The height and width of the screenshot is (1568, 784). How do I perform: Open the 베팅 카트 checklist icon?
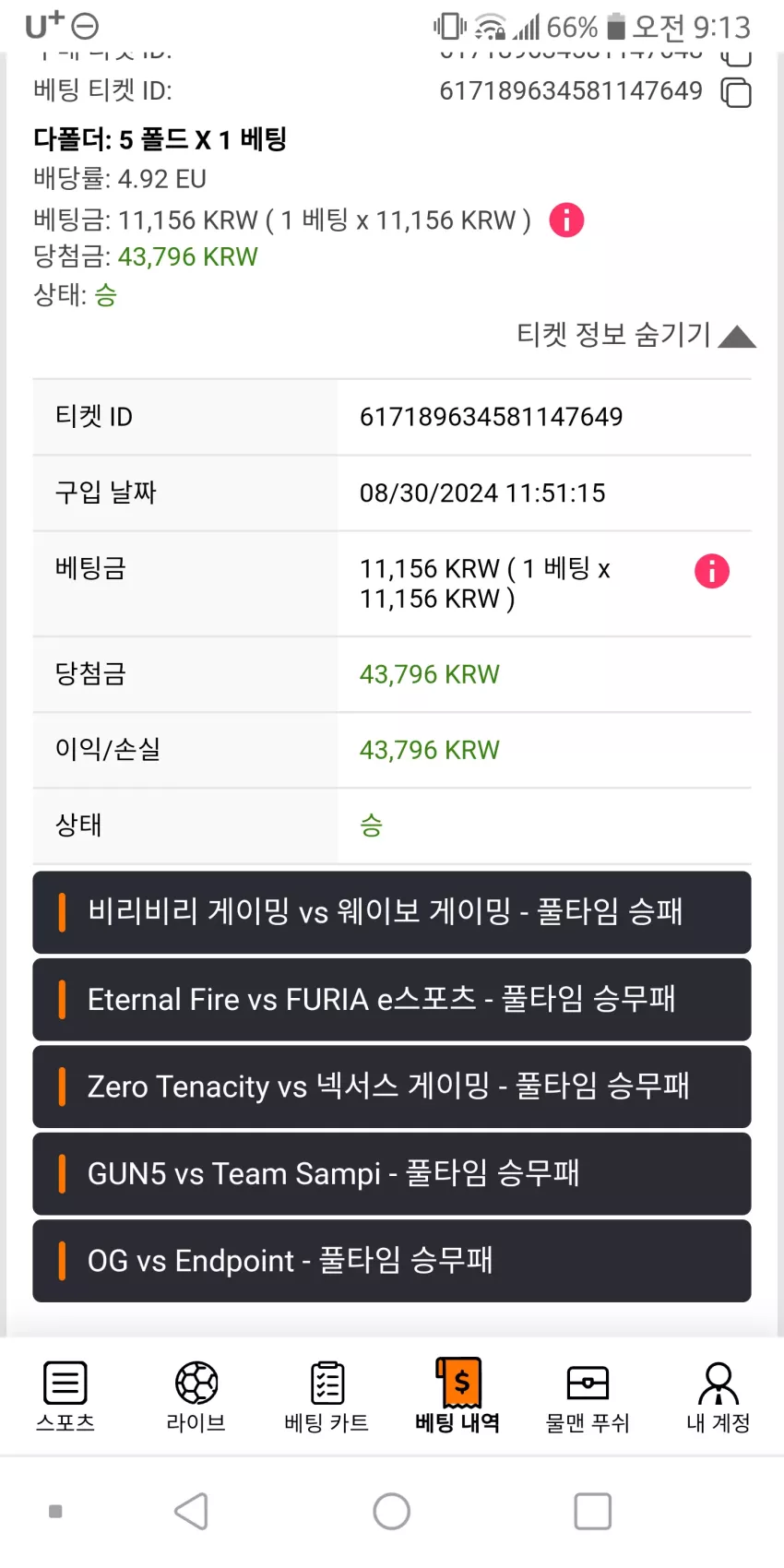[327, 1384]
